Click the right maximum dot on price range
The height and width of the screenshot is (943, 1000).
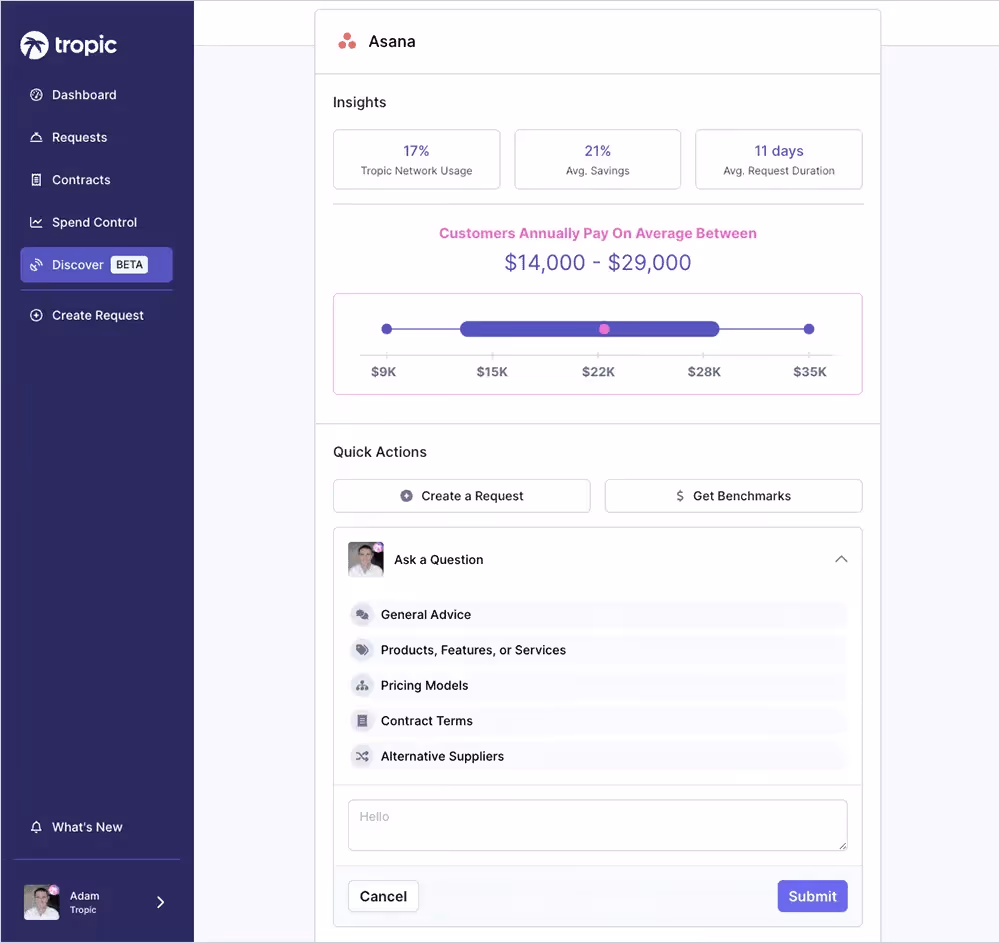809,329
